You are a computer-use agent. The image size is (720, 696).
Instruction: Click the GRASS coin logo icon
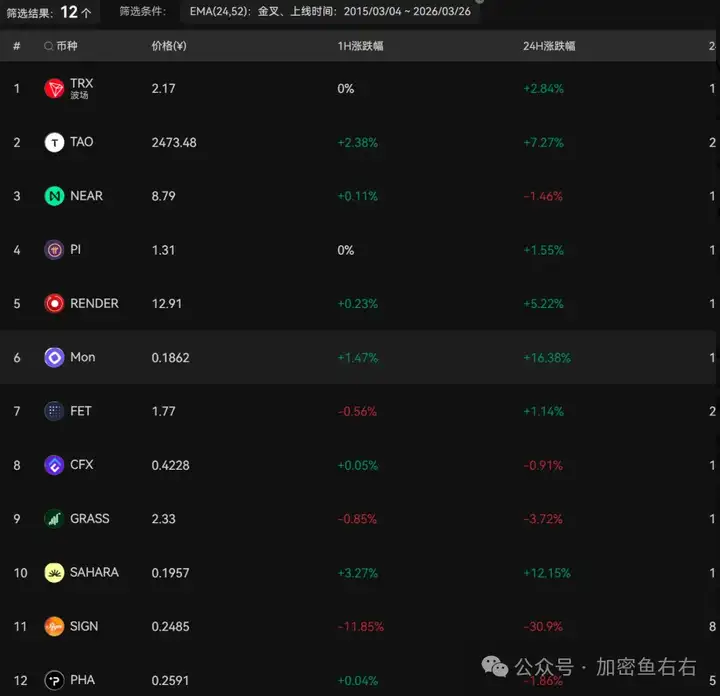tap(54, 519)
